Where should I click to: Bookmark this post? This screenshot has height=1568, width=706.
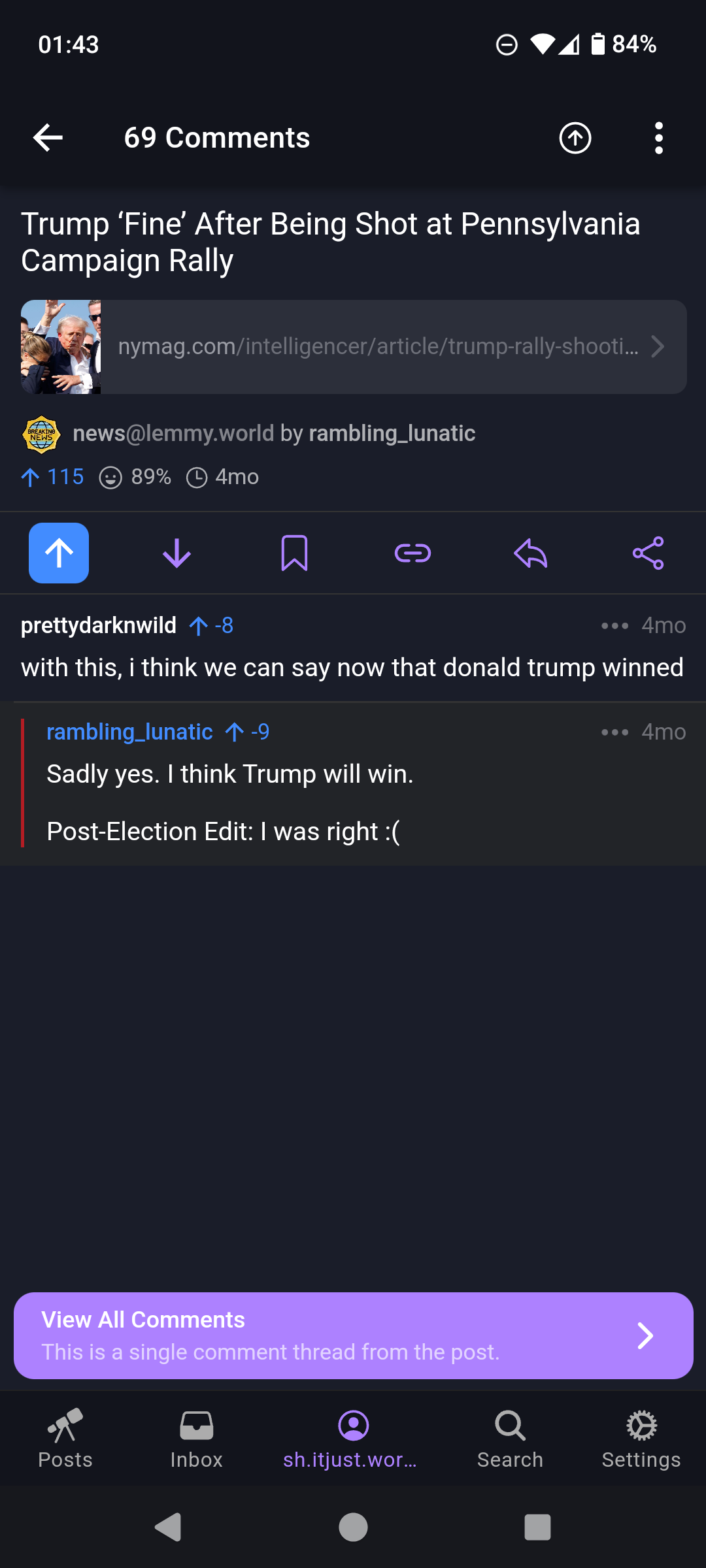[x=294, y=553]
